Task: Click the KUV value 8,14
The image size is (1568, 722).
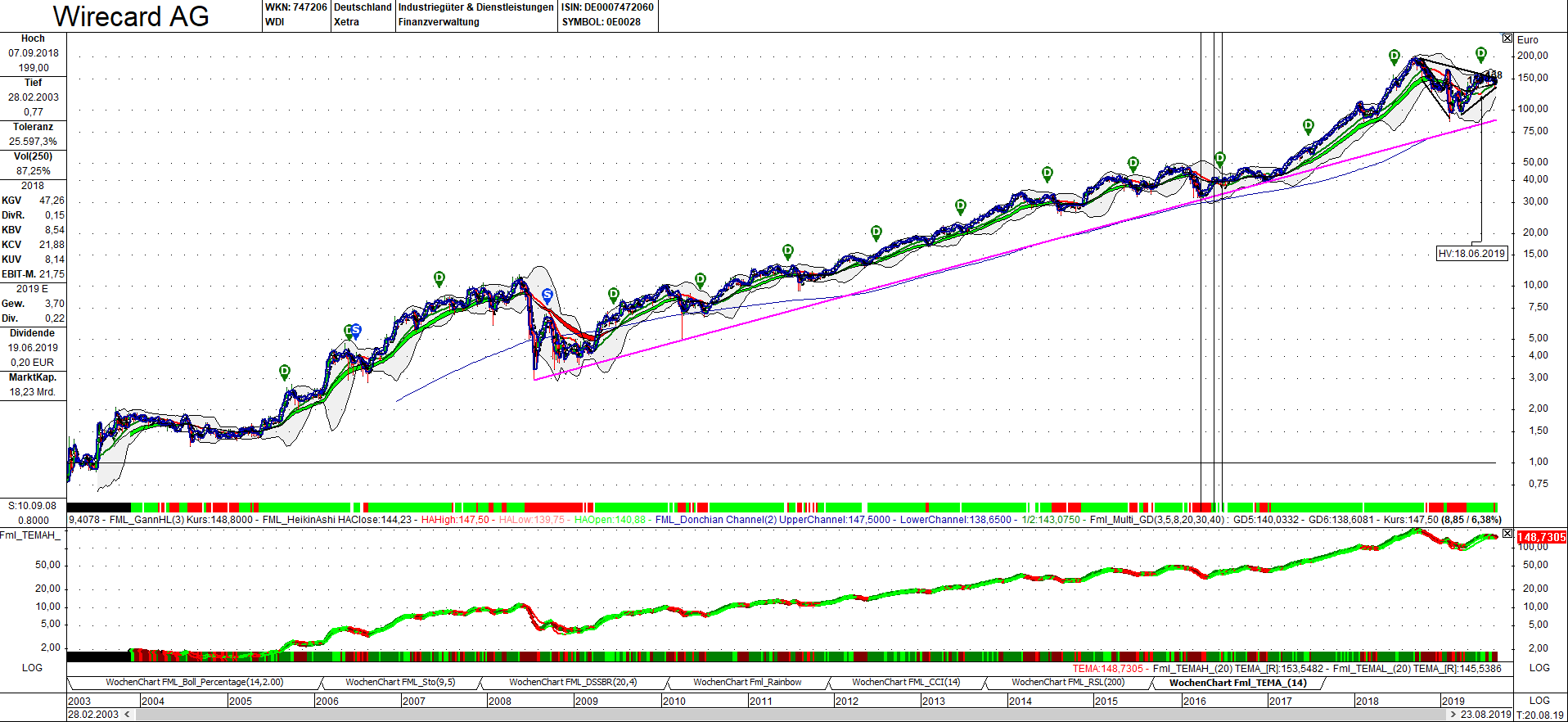Action: point(55,259)
